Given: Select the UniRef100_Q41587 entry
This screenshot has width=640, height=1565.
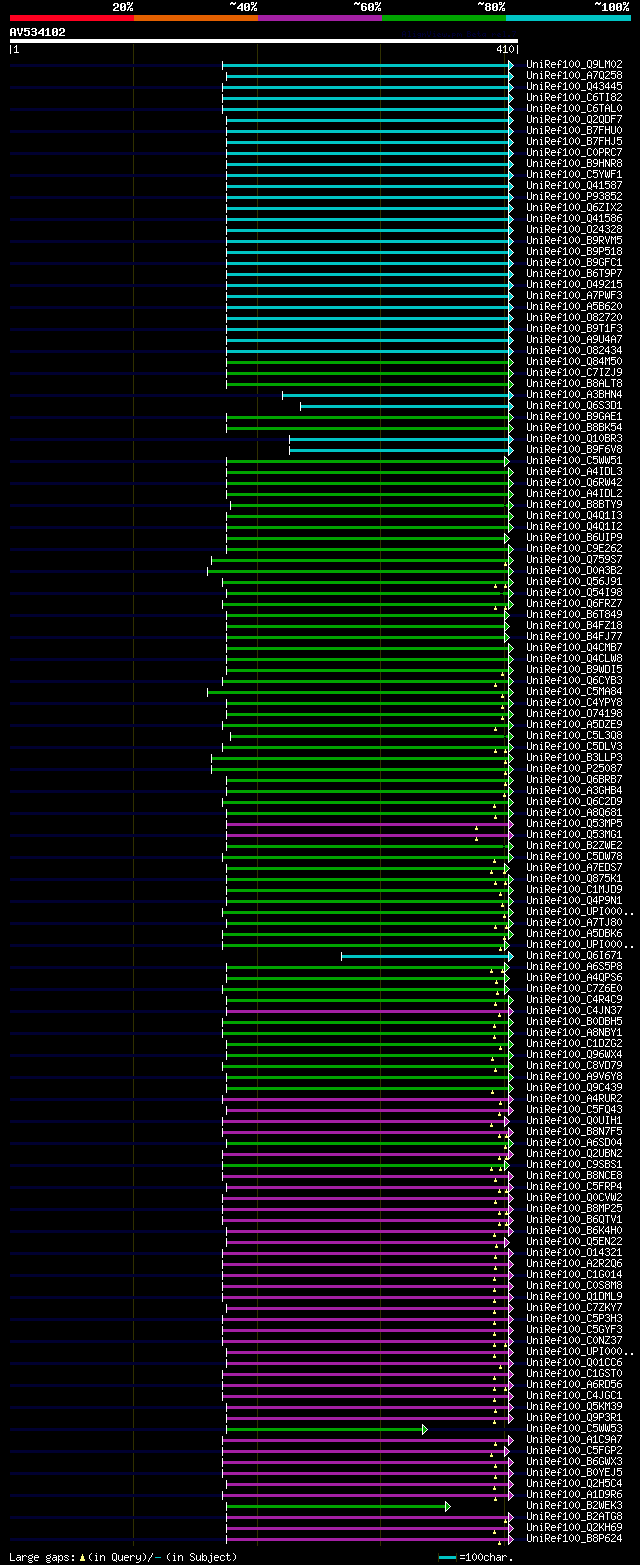Looking at the screenshot, I should point(574,185).
